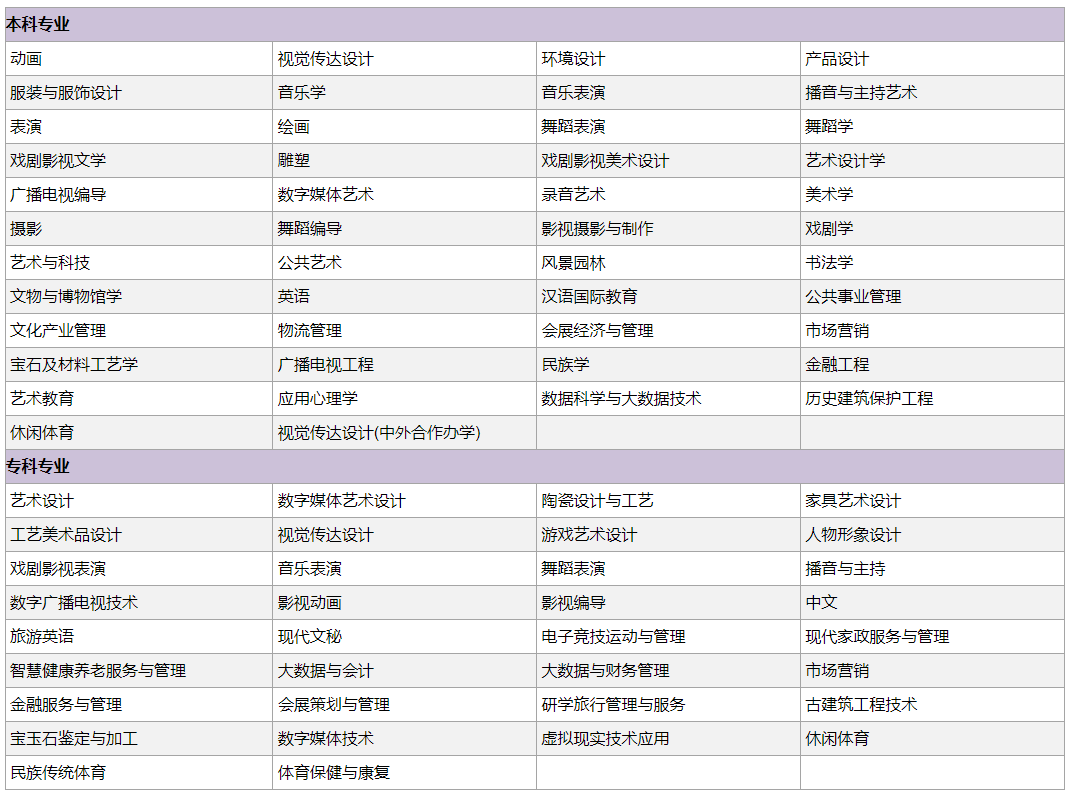Click 公共事业管理 cell
This screenshot has width=1071, height=796.
(x=932, y=297)
